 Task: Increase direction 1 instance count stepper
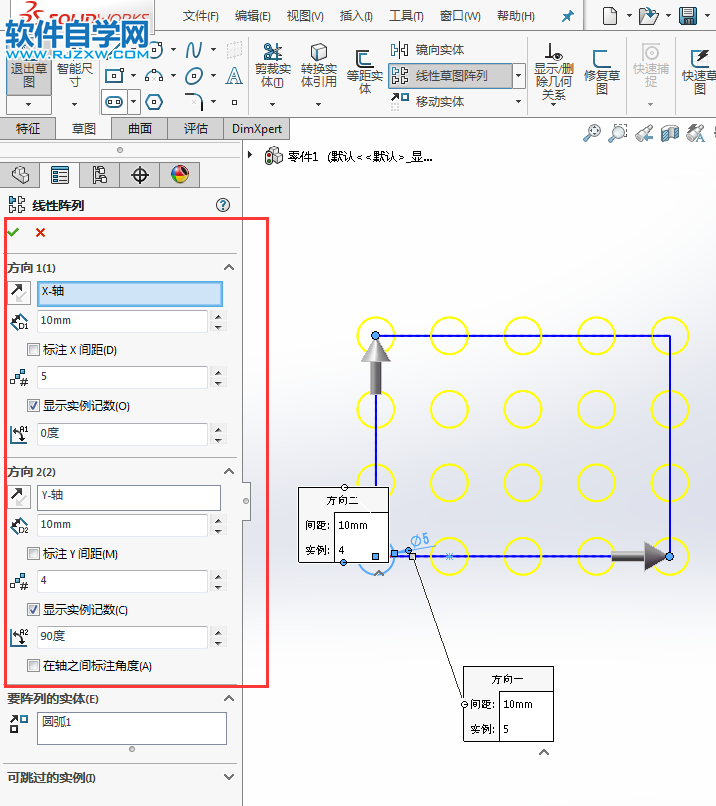coord(218,372)
